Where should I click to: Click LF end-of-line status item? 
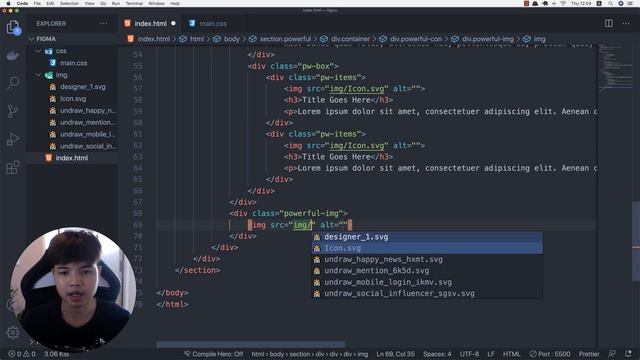[491, 354]
